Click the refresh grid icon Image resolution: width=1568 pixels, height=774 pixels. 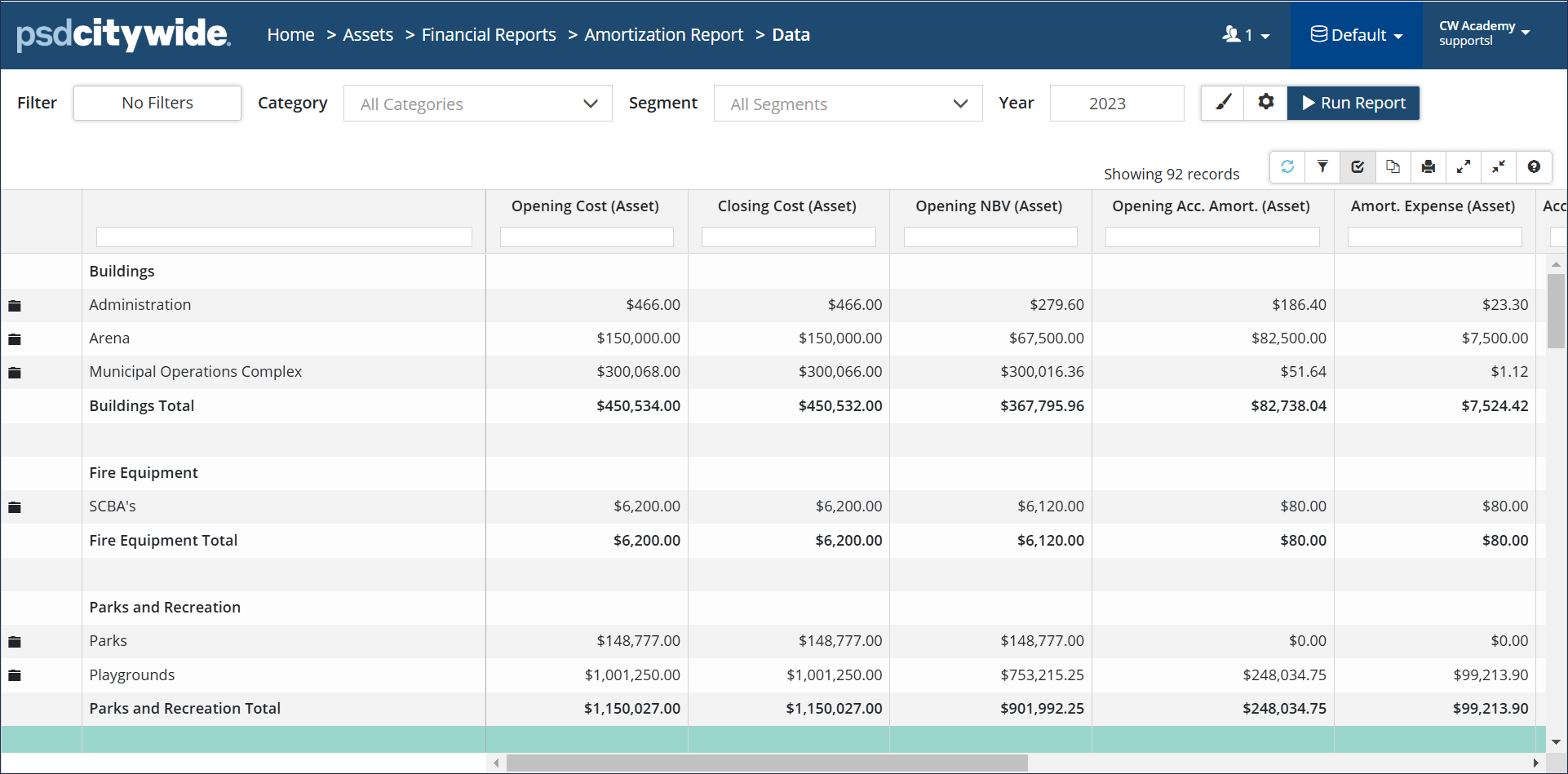tap(1287, 167)
